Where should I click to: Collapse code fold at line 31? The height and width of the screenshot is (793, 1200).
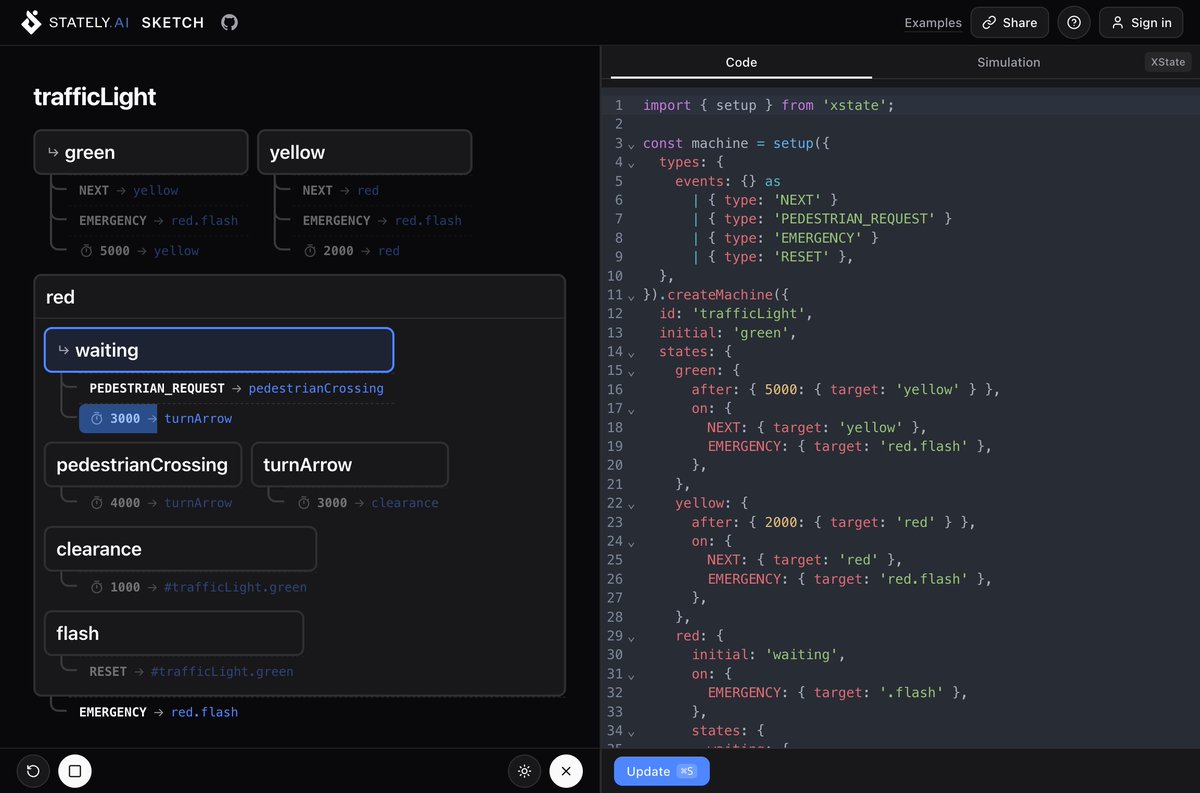click(x=631, y=675)
